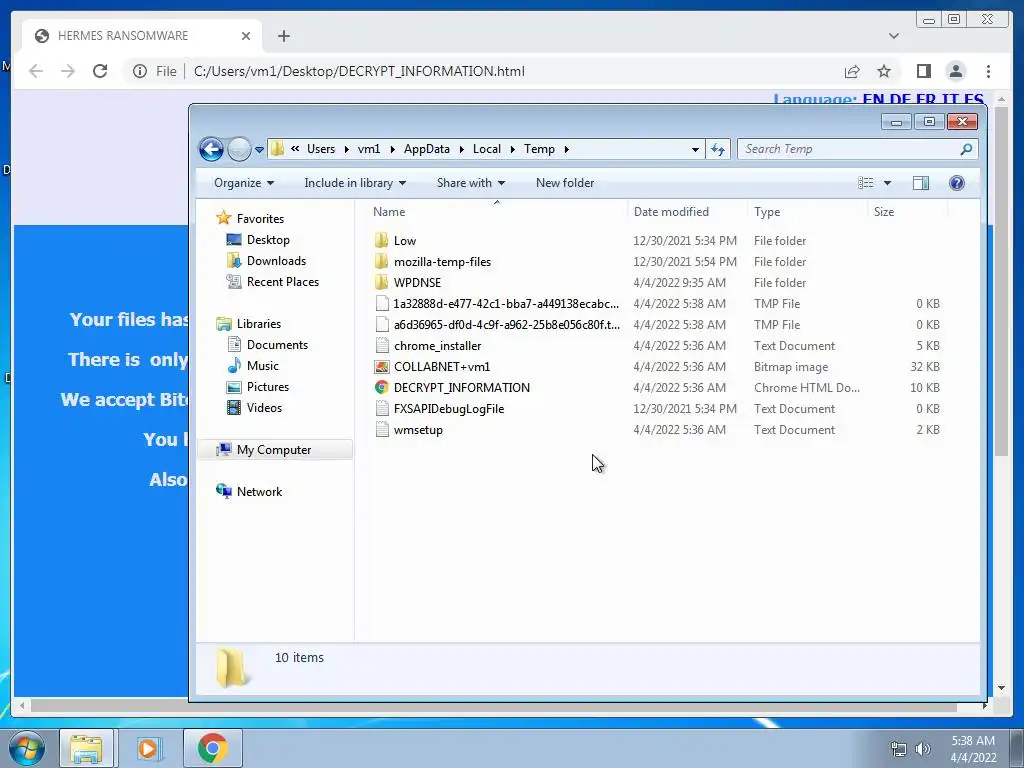Click the Explorer back navigation arrow
The width and height of the screenshot is (1024, 768).
[x=212, y=150]
